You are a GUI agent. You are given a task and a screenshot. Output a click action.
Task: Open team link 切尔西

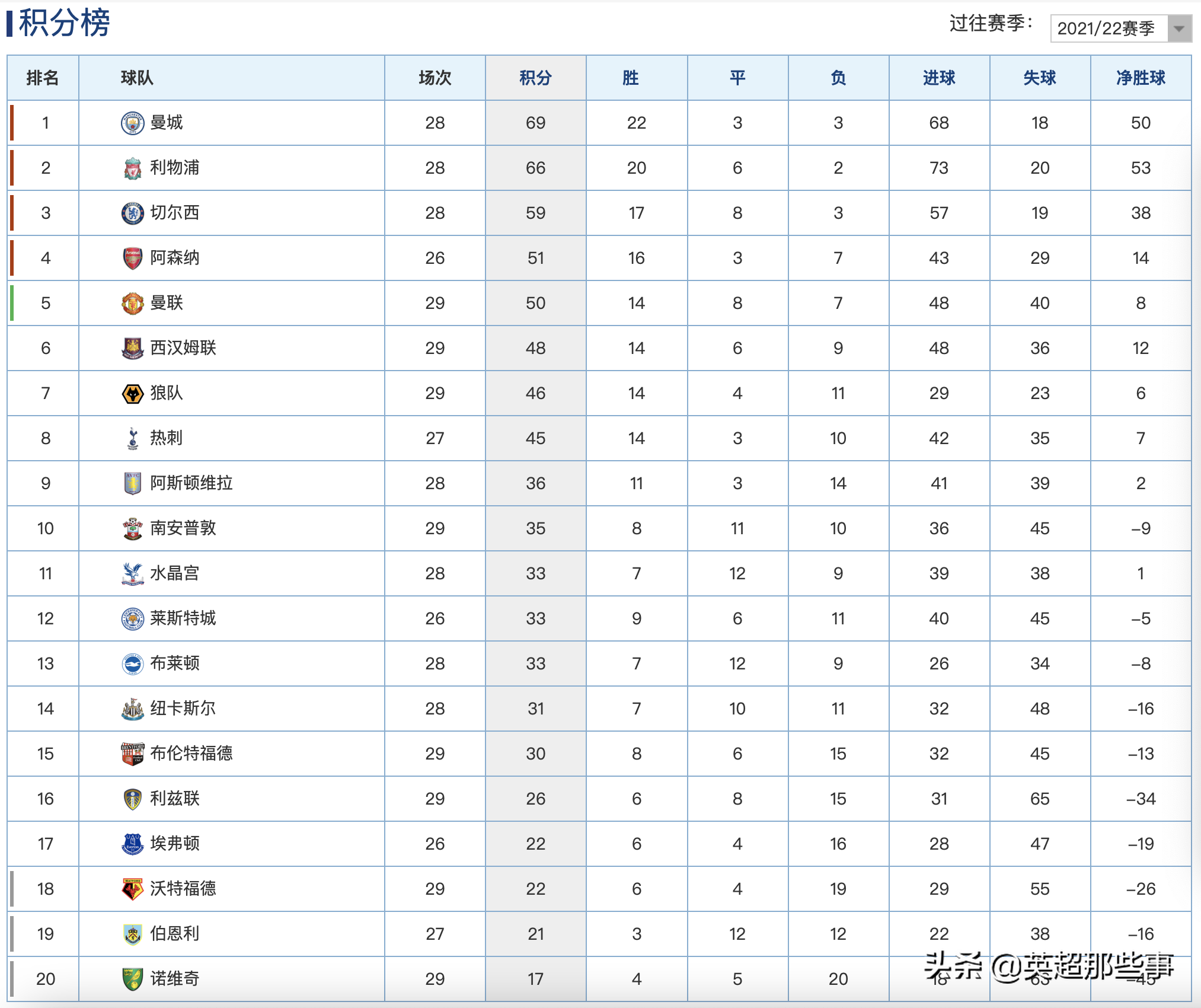click(175, 213)
